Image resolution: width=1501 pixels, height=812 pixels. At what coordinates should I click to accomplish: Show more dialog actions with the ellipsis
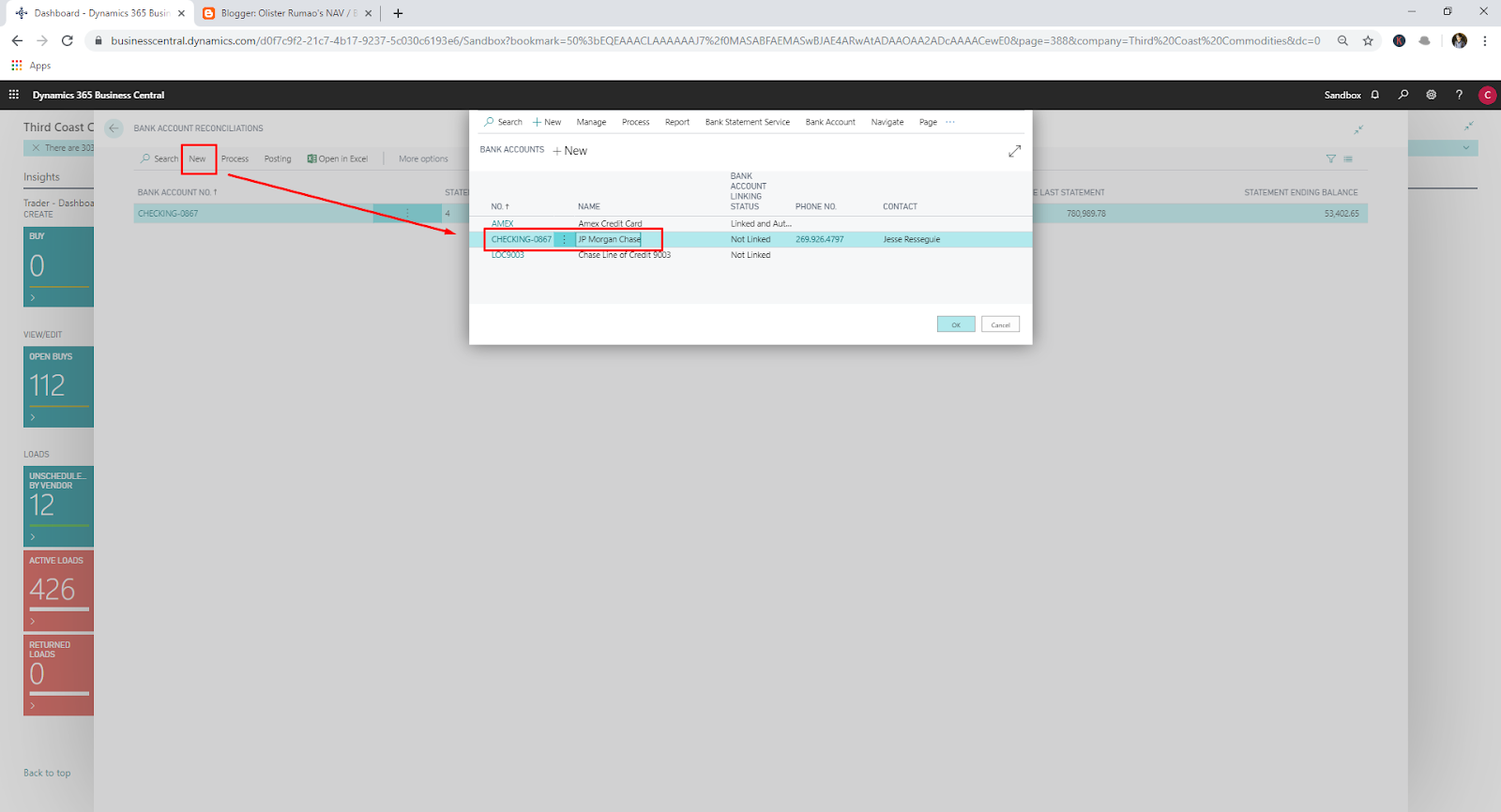coord(950,122)
